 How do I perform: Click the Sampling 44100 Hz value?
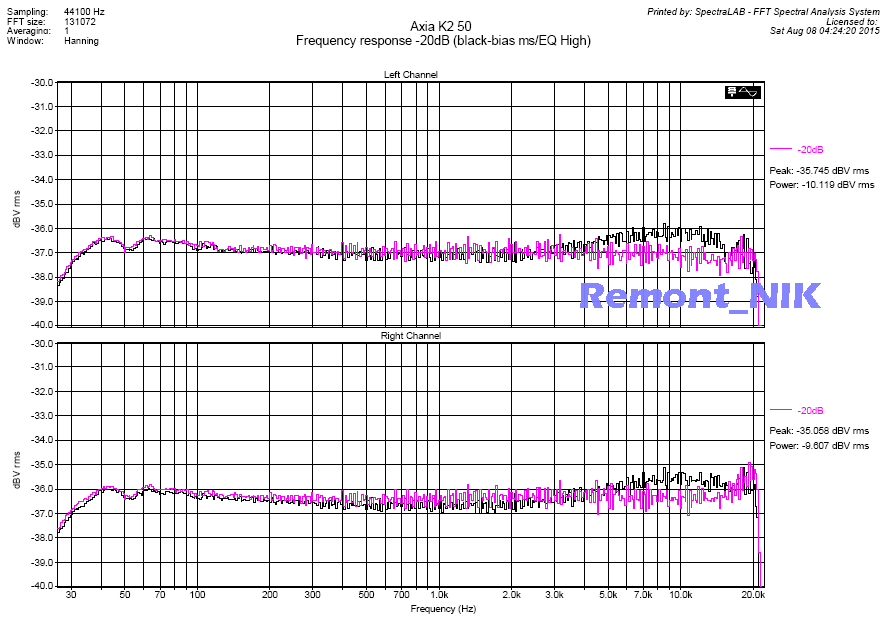click(x=85, y=11)
